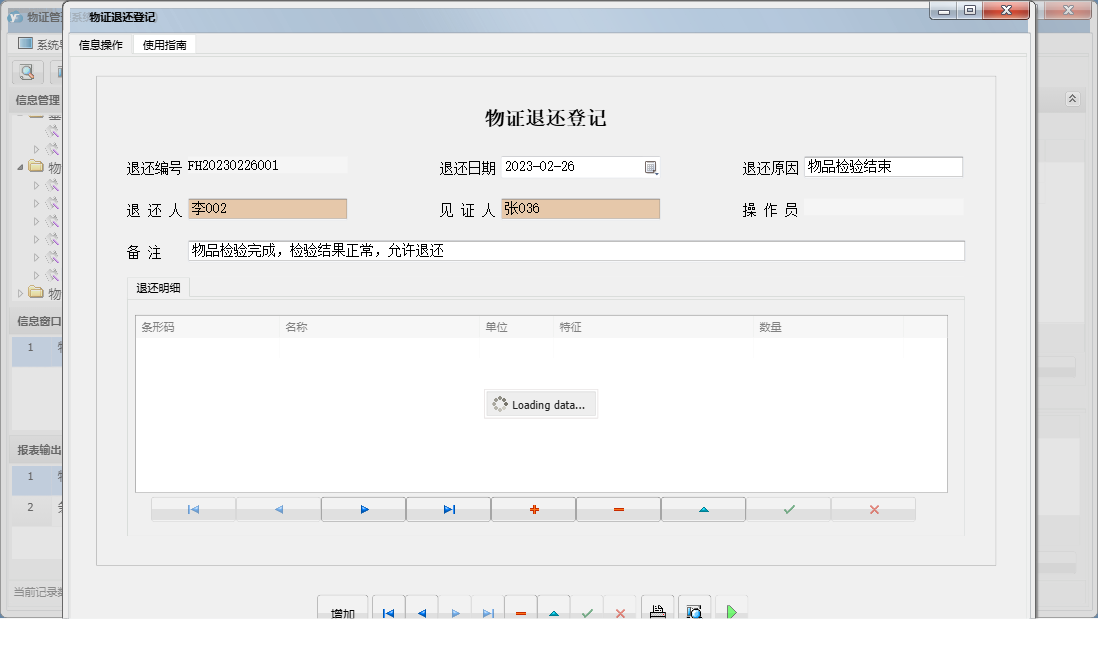Viewport: 1098px width, 645px height.
Task: Click the remove row minus icon in 退还明细 toolbar
Action: (618, 509)
